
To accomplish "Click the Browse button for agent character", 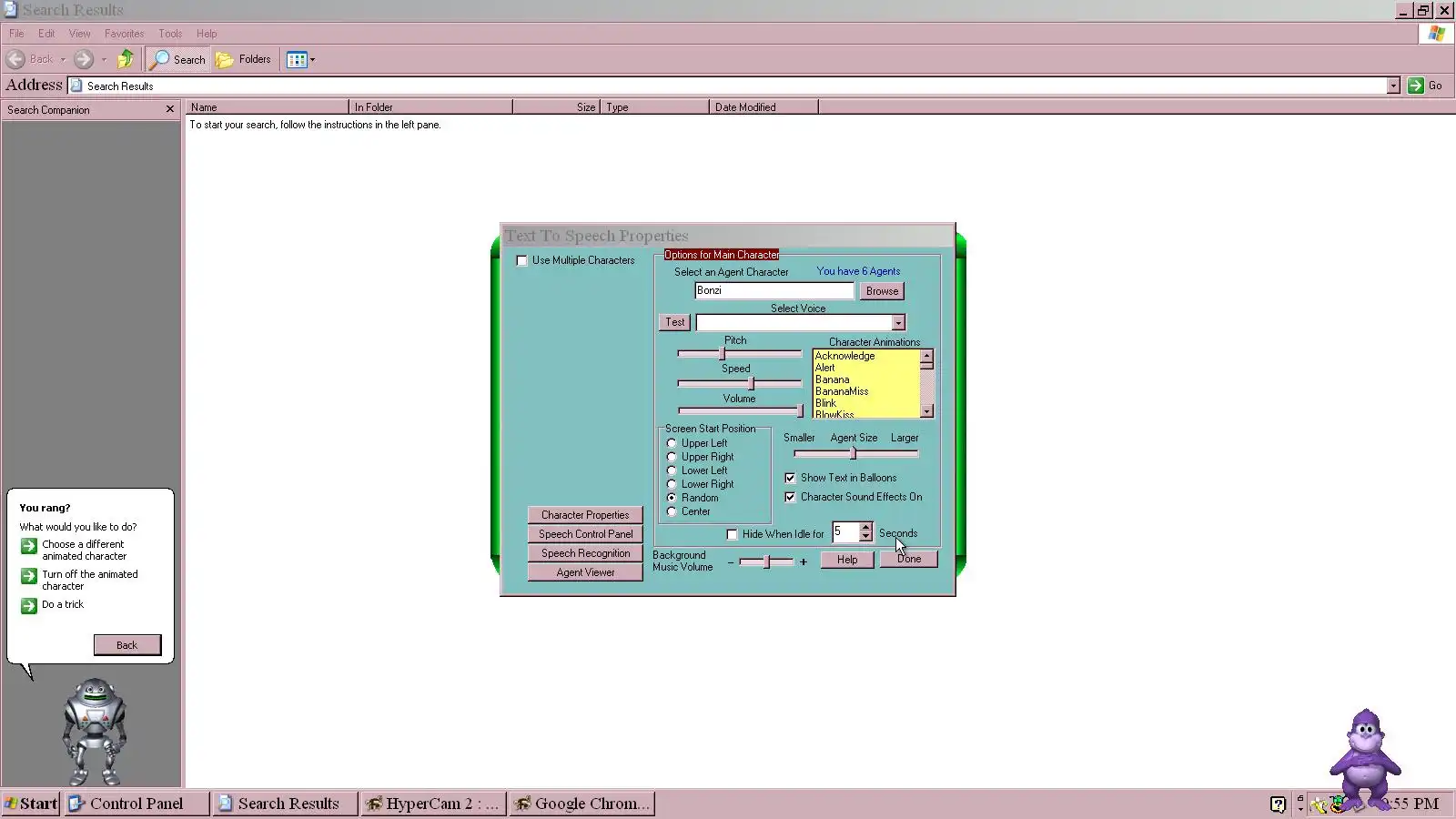I will (882, 291).
